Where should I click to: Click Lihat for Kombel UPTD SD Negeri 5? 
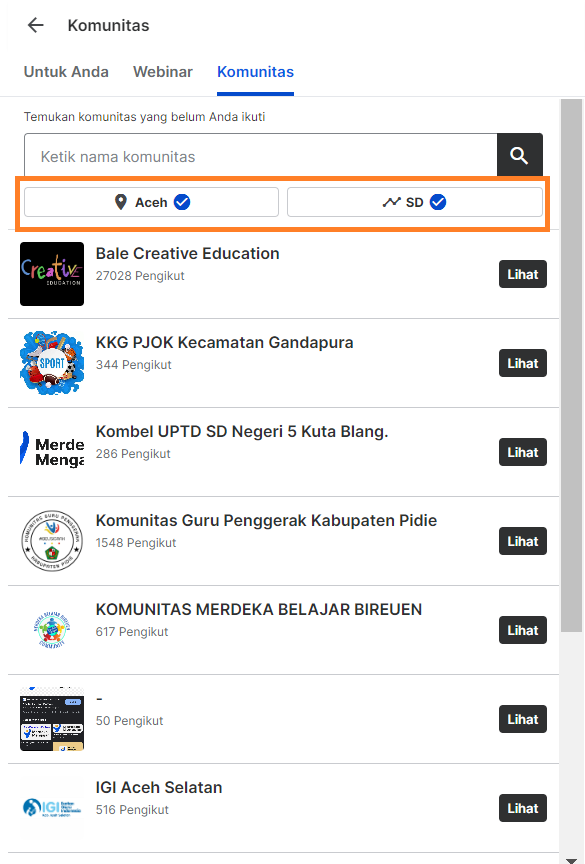tap(523, 452)
